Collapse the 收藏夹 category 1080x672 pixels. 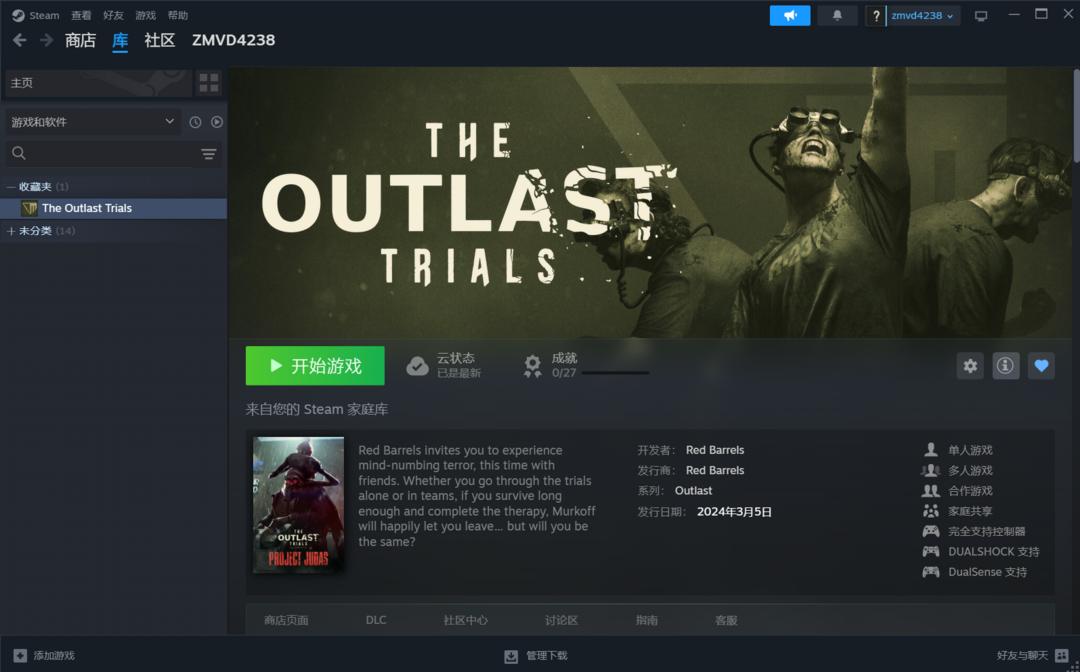10,187
